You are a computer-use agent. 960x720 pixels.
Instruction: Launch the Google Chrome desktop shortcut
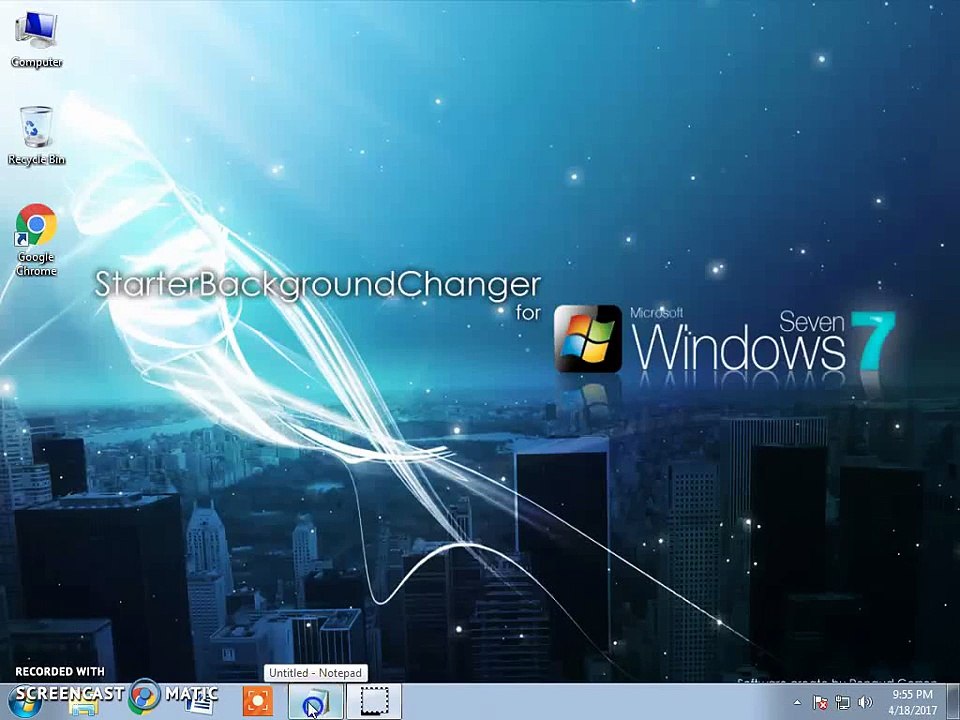click(36, 240)
